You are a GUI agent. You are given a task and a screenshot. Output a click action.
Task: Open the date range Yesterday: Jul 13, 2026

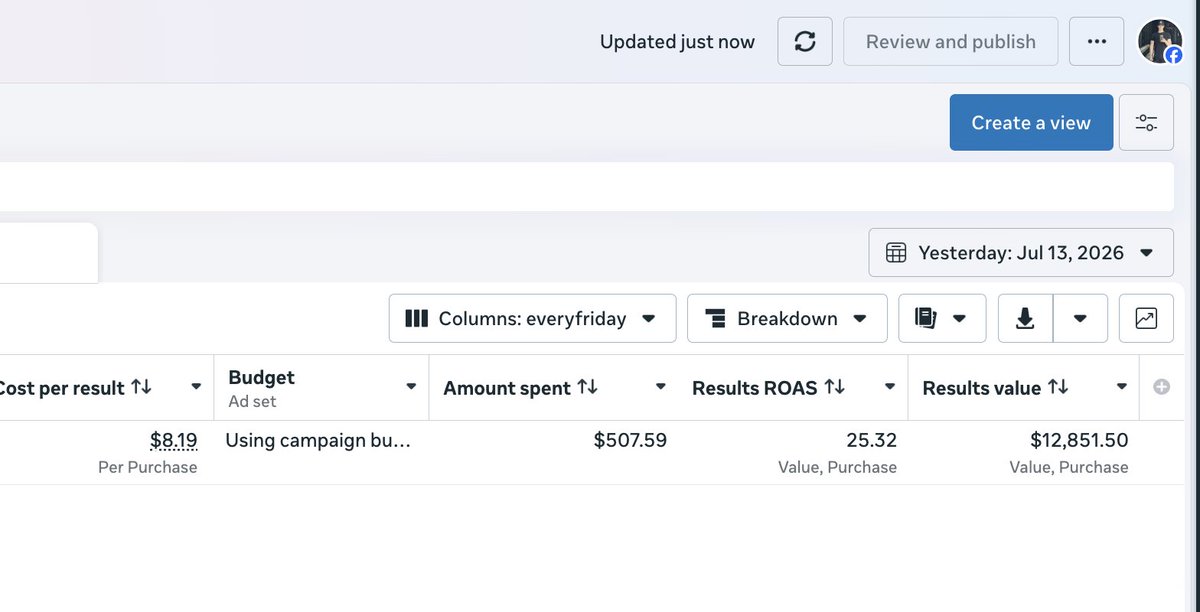click(1021, 253)
